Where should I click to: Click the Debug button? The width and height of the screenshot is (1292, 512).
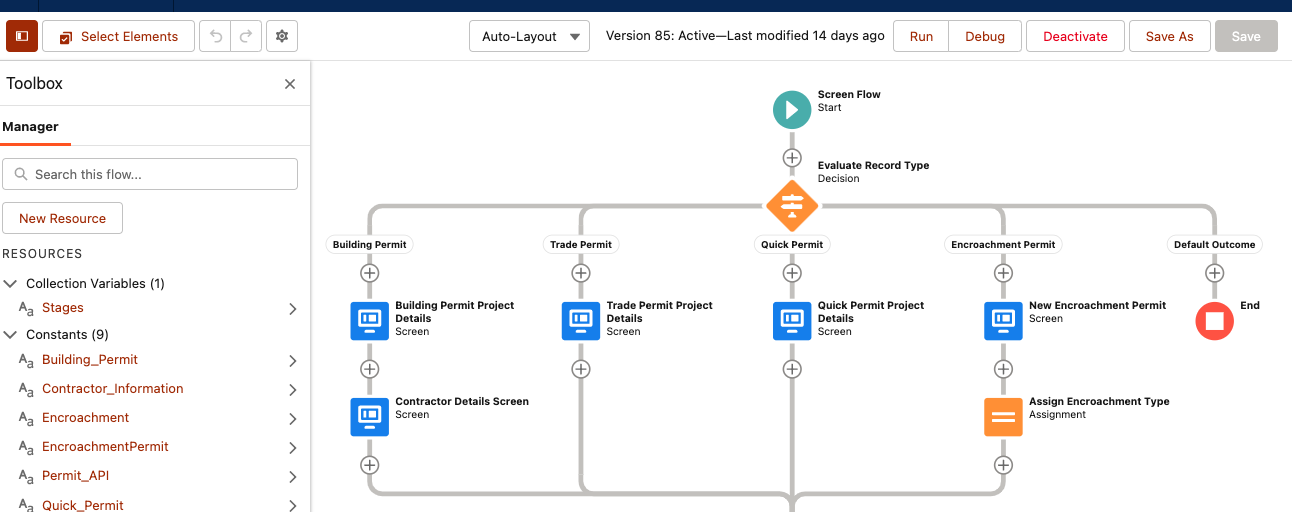click(x=985, y=36)
